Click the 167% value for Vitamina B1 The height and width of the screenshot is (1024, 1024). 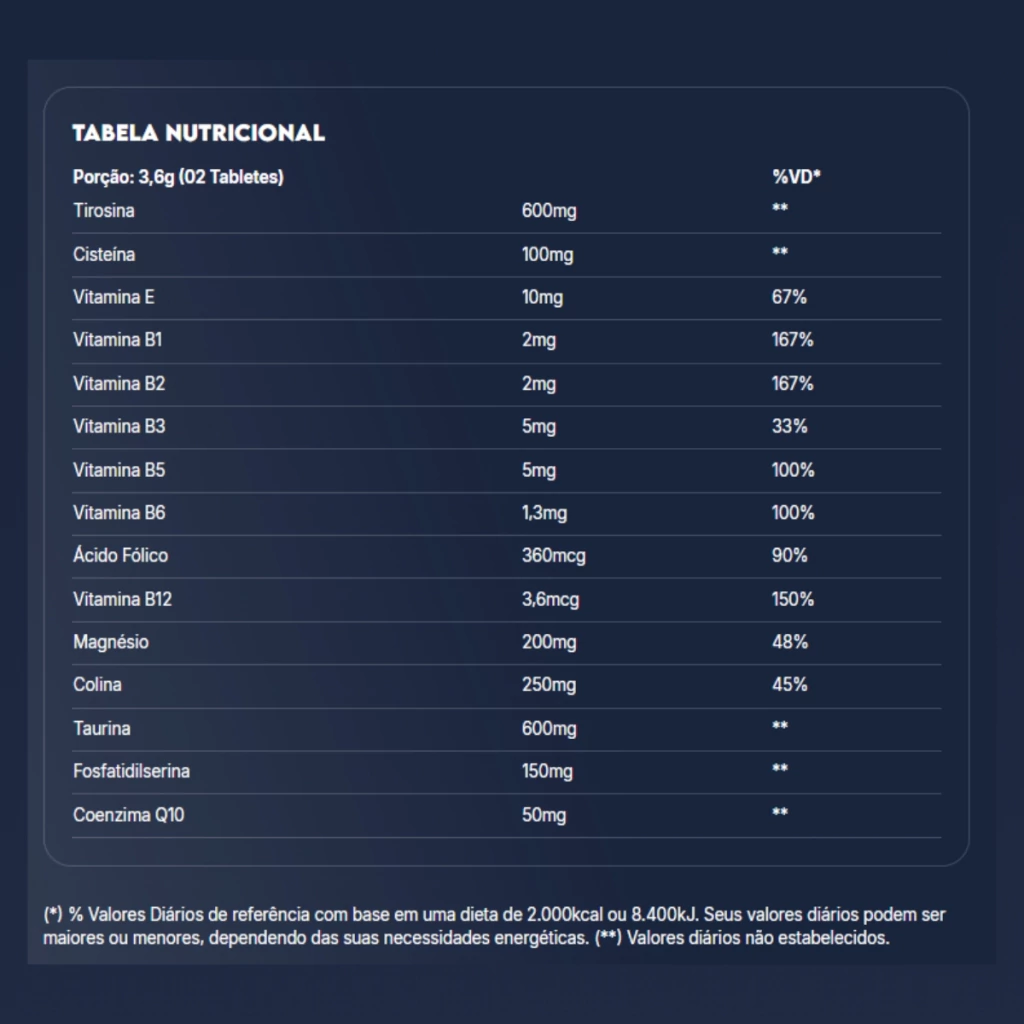(x=792, y=340)
